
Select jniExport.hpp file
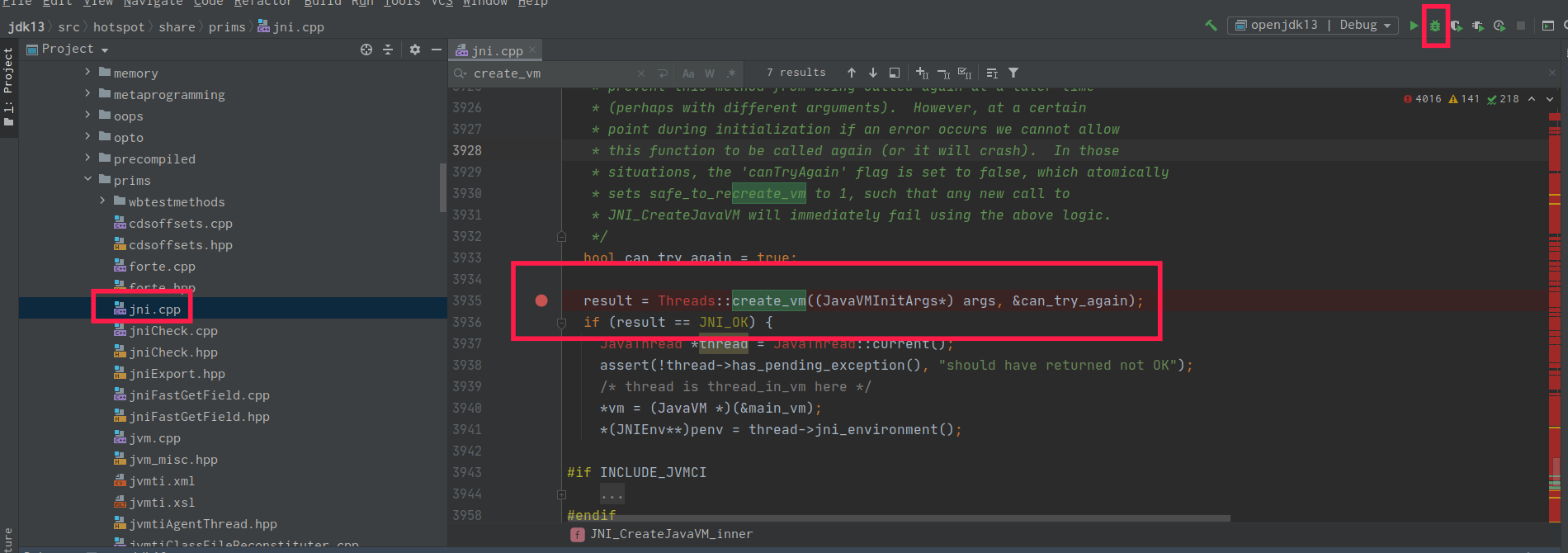[x=170, y=374]
